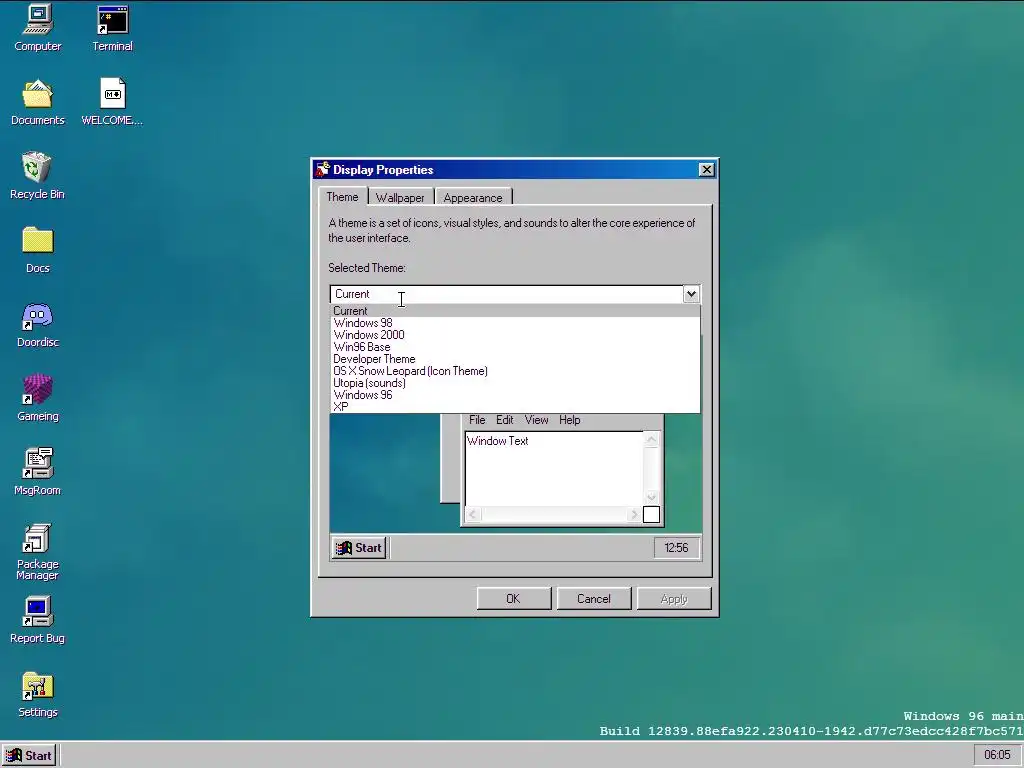Launch the Doordisc shortcut icon

click(x=37, y=324)
